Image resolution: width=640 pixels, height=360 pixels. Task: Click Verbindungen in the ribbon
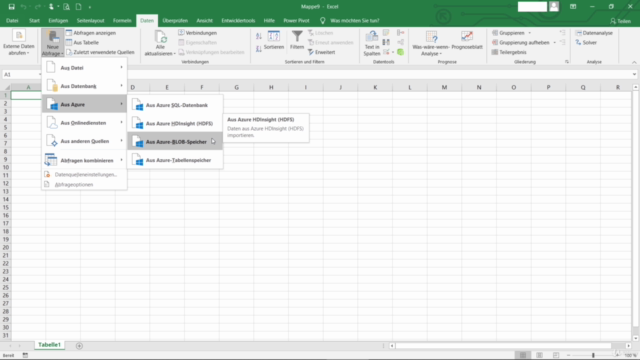198,33
